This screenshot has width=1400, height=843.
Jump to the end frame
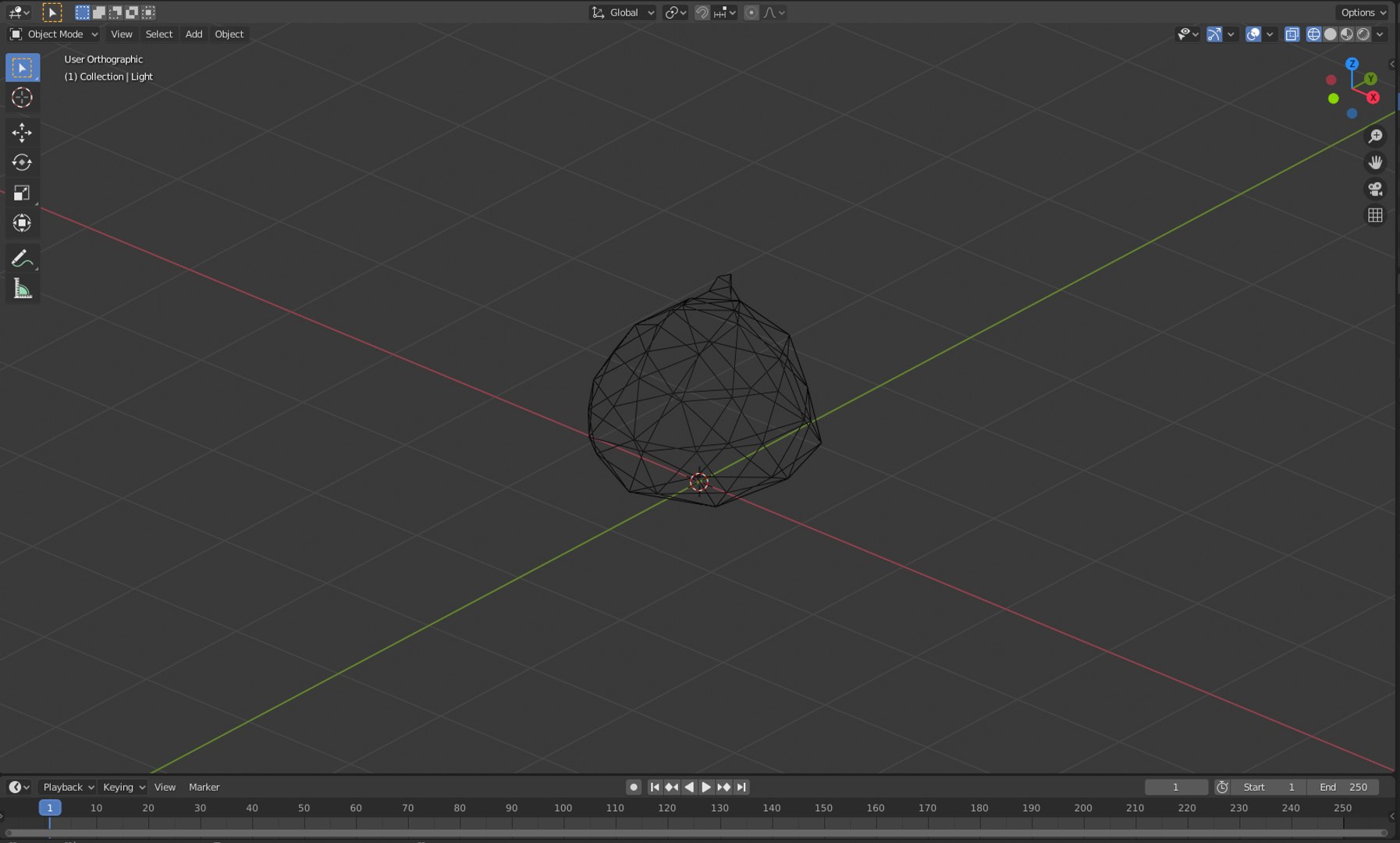741,787
